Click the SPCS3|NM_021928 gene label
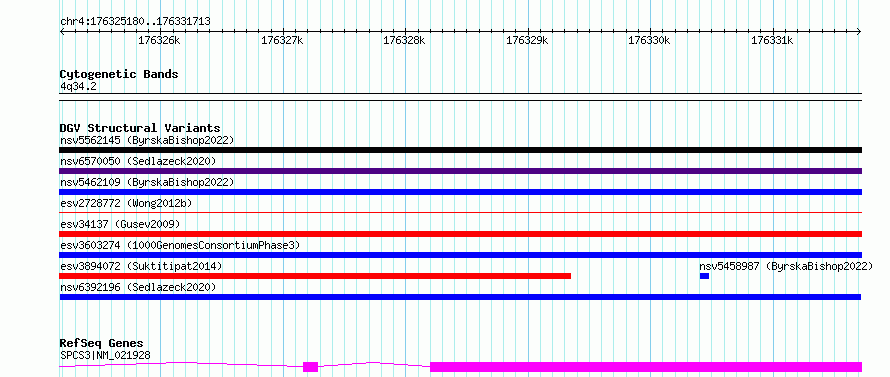 click(x=105, y=356)
